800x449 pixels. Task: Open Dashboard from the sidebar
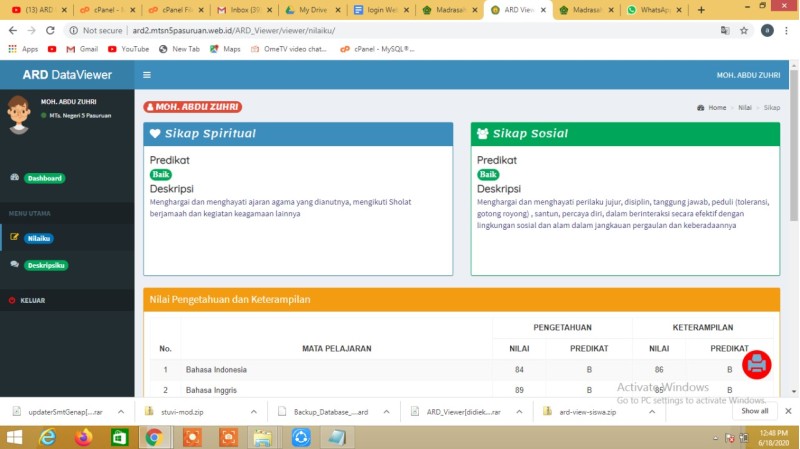pos(44,178)
